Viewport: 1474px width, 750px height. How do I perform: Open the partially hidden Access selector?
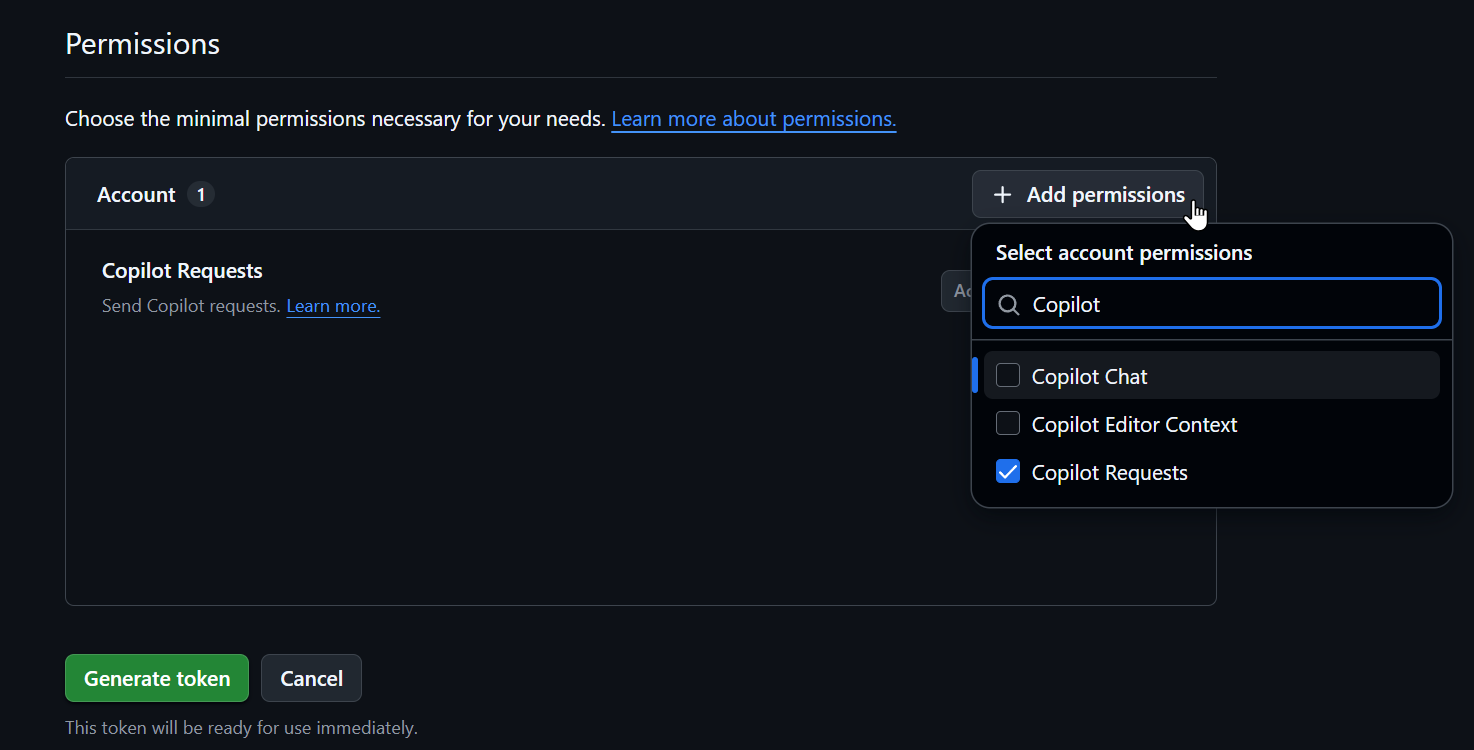click(960, 290)
